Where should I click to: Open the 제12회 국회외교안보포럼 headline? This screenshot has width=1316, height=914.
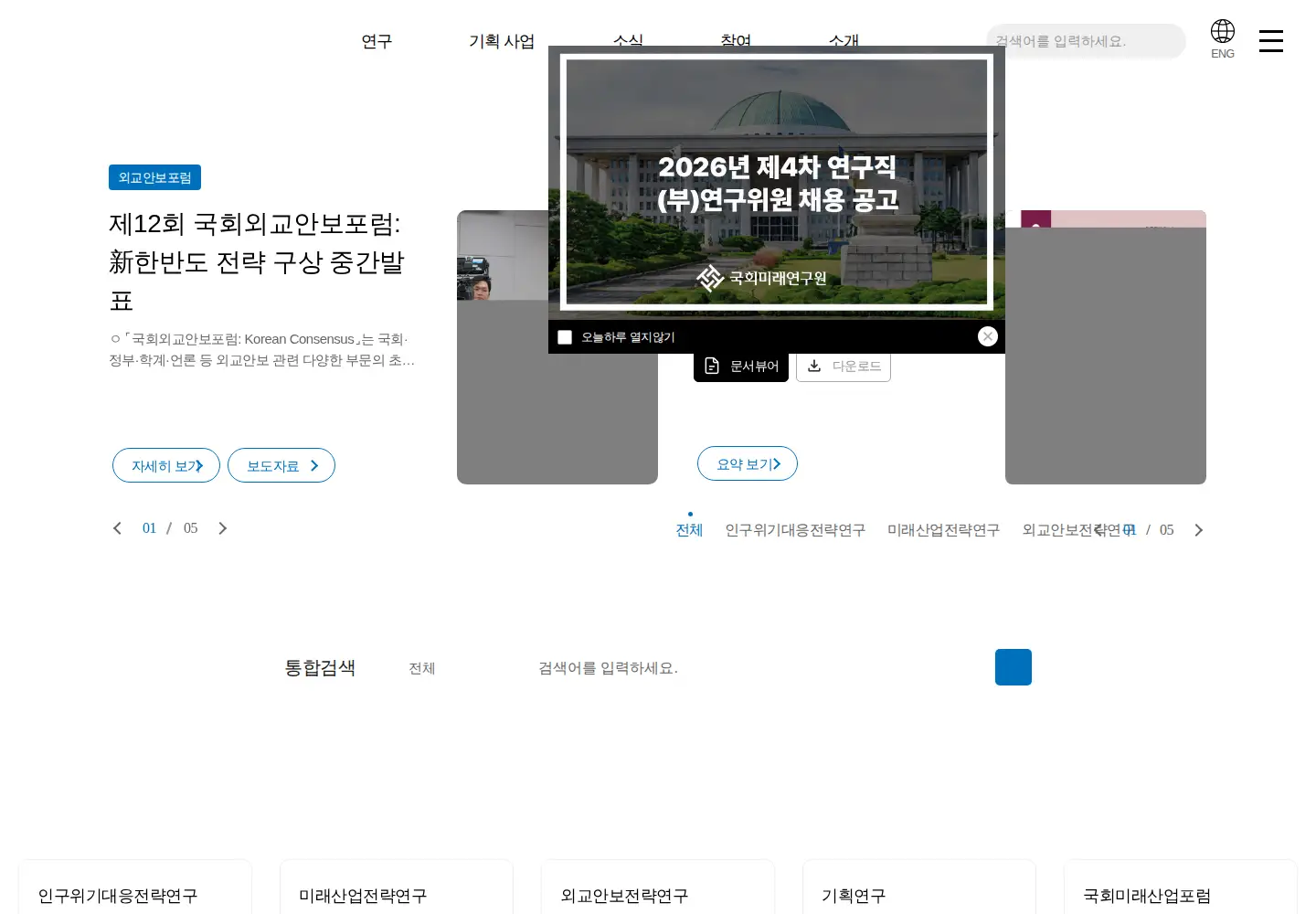tap(257, 262)
